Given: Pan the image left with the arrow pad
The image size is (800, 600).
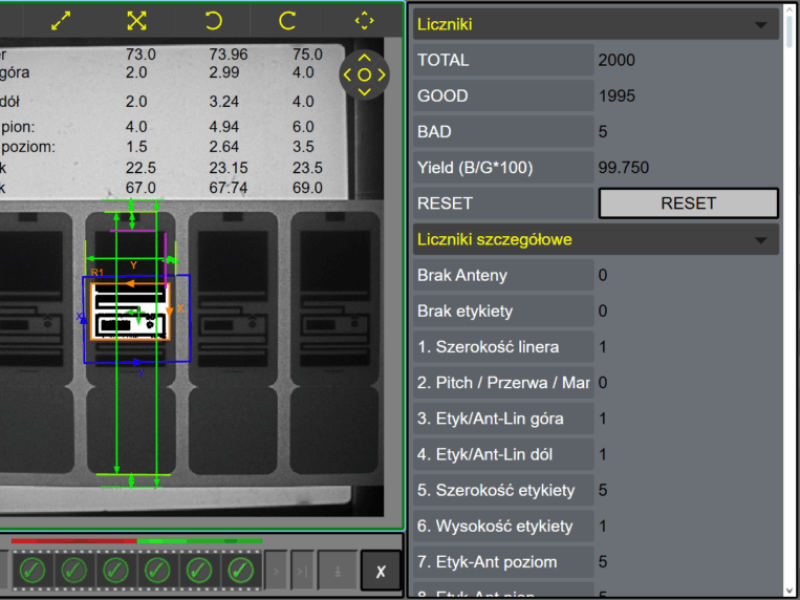Looking at the screenshot, I should pos(348,75).
